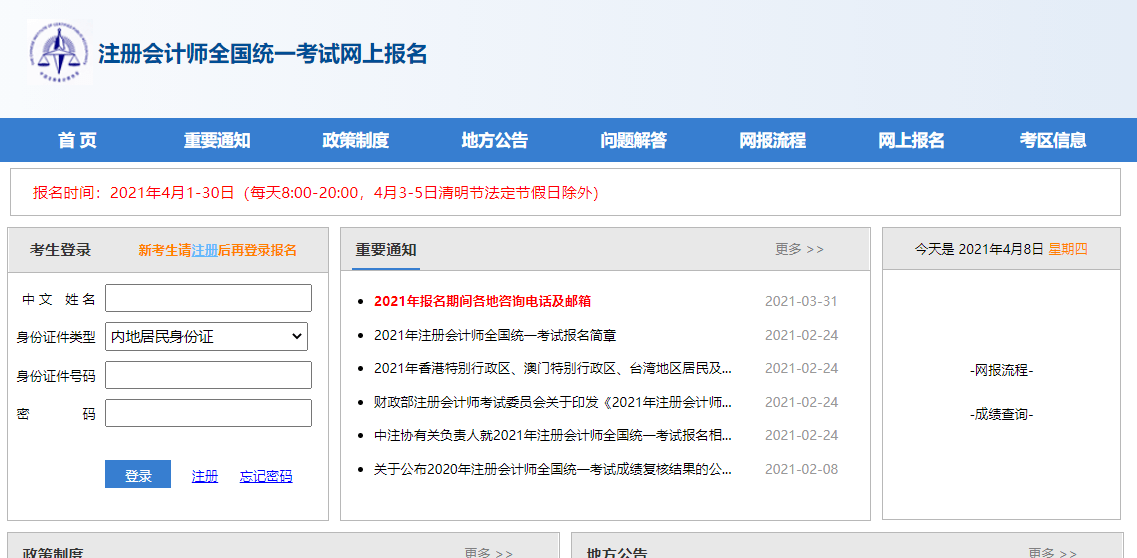
Task: Open 2021年报名期间各地咨询电话及邮箱 notice
Action: pos(482,301)
